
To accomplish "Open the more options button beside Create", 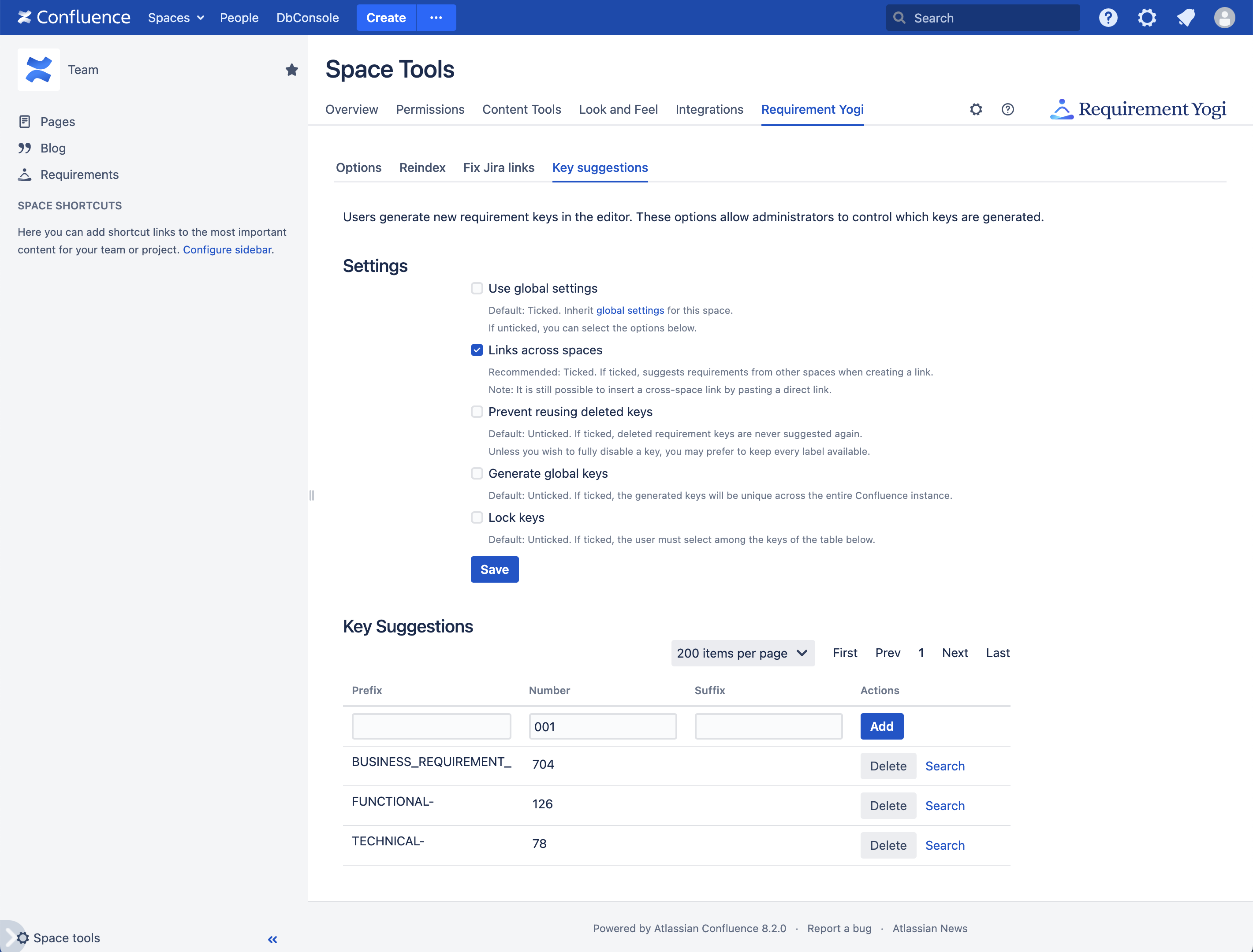I will [436, 18].
